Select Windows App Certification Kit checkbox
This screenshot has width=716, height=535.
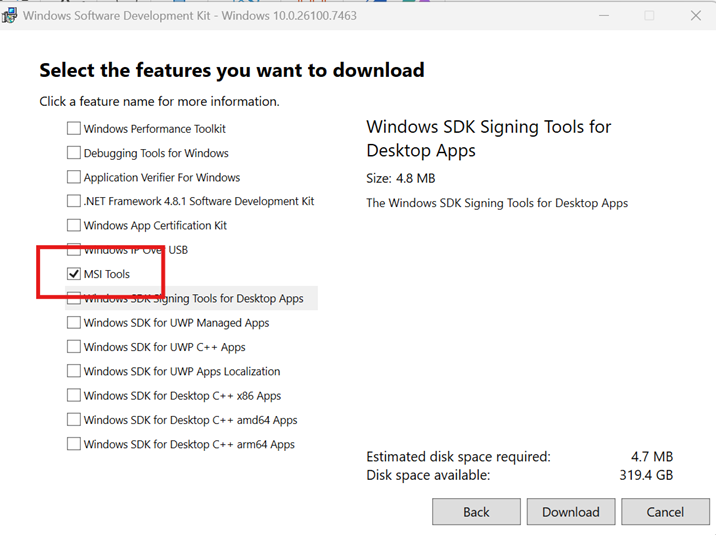pyautogui.click(x=74, y=225)
